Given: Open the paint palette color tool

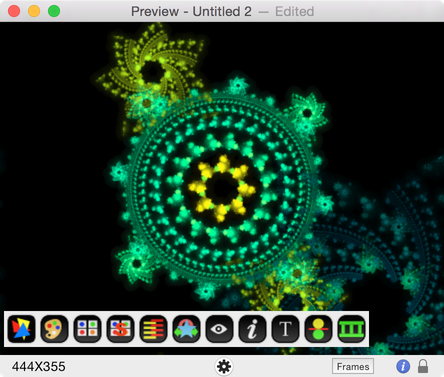Looking at the screenshot, I should [54, 329].
